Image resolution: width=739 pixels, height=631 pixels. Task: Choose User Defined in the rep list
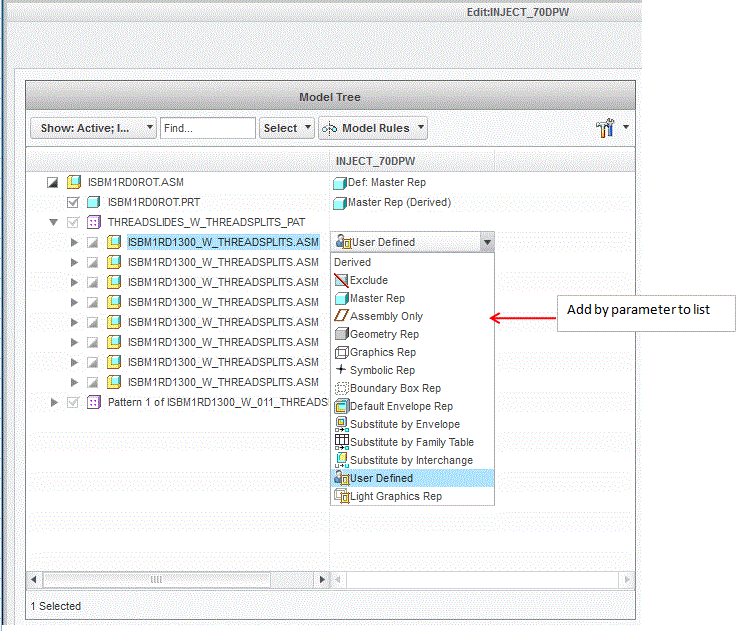click(412, 478)
